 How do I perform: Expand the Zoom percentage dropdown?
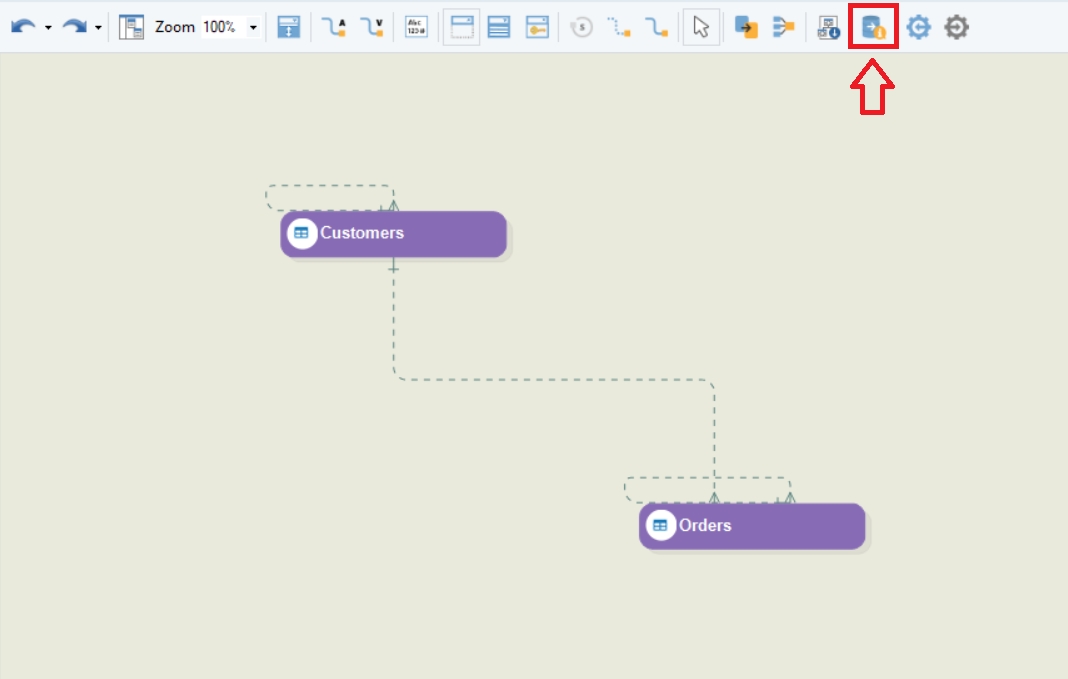pos(253,28)
